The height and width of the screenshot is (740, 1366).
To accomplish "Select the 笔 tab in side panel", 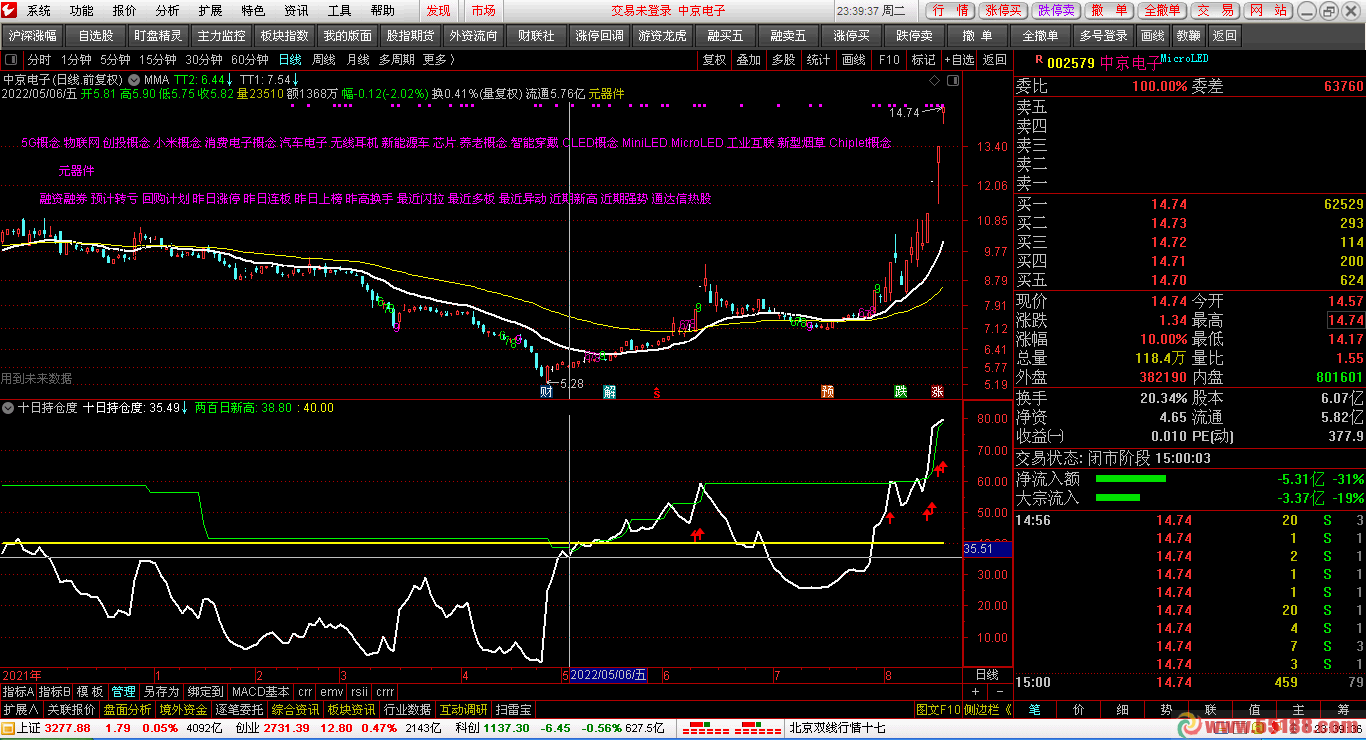I will tap(1034, 709).
